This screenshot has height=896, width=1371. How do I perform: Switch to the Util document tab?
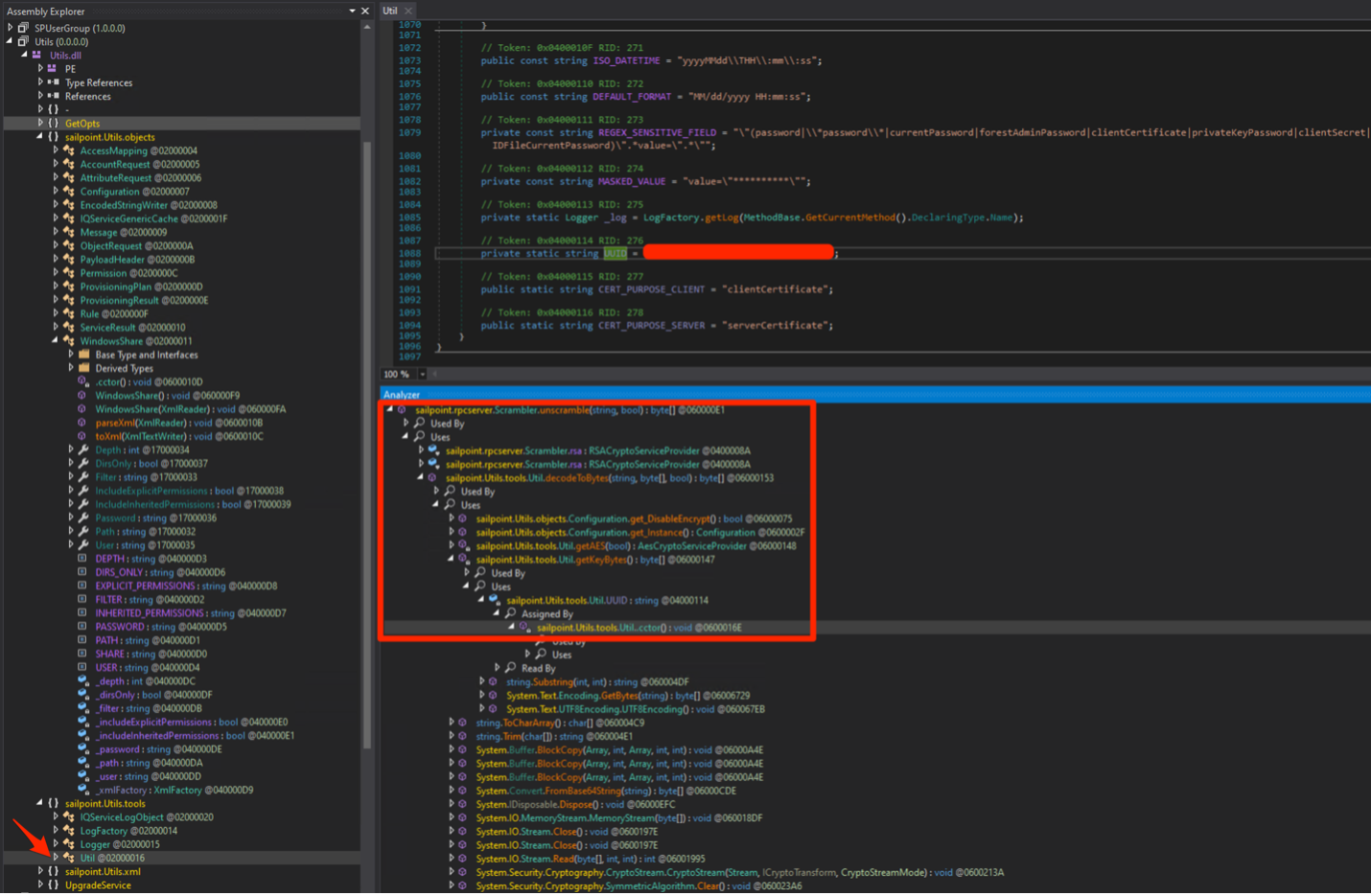tap(390, 11)
